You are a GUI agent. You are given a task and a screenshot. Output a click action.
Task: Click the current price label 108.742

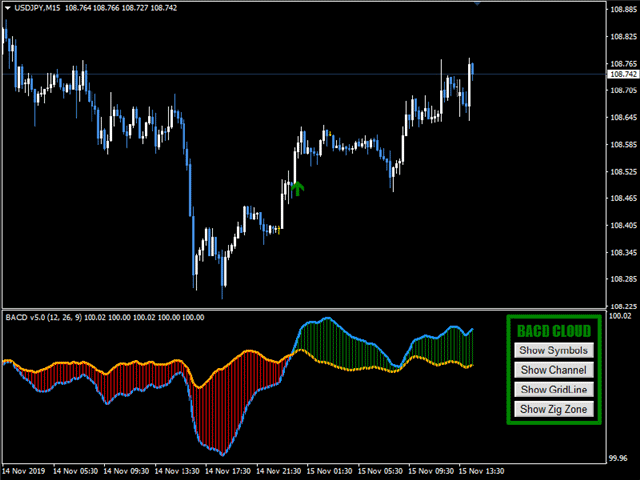coord(623,74)
